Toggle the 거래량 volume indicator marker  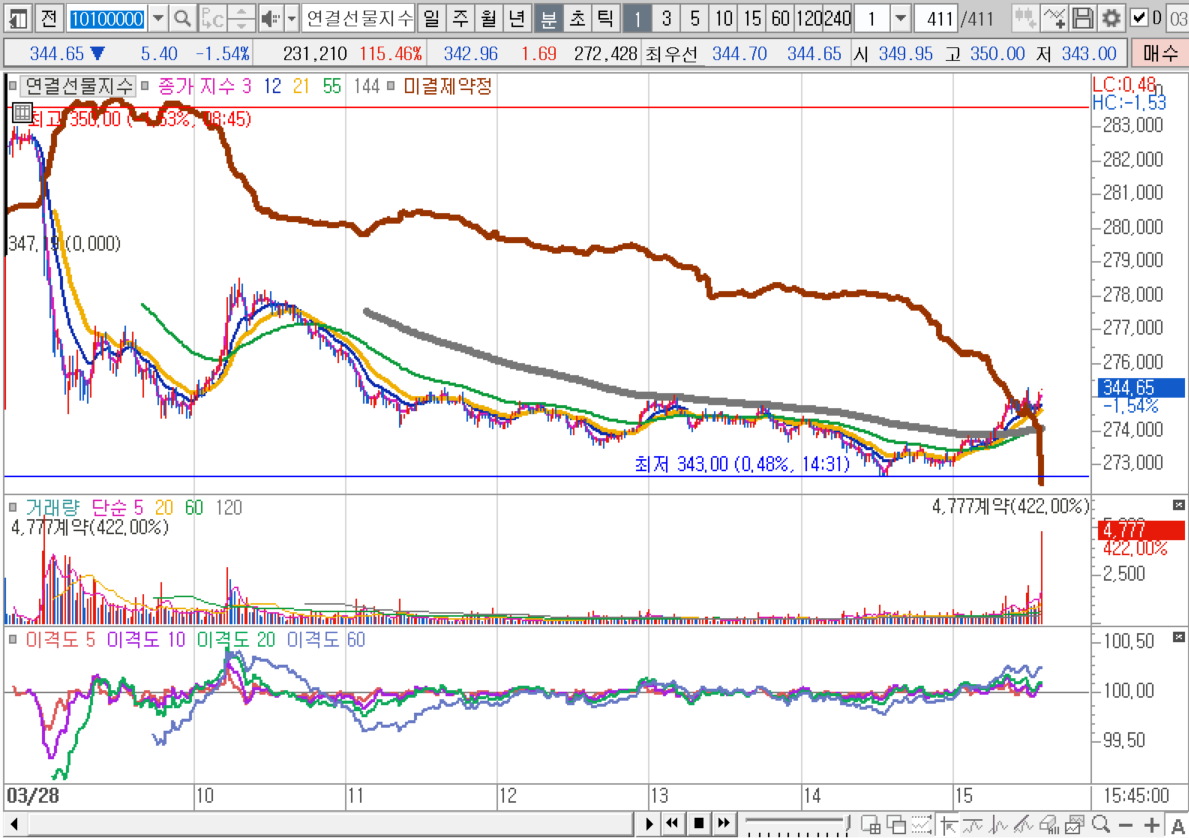click(13, 508)
